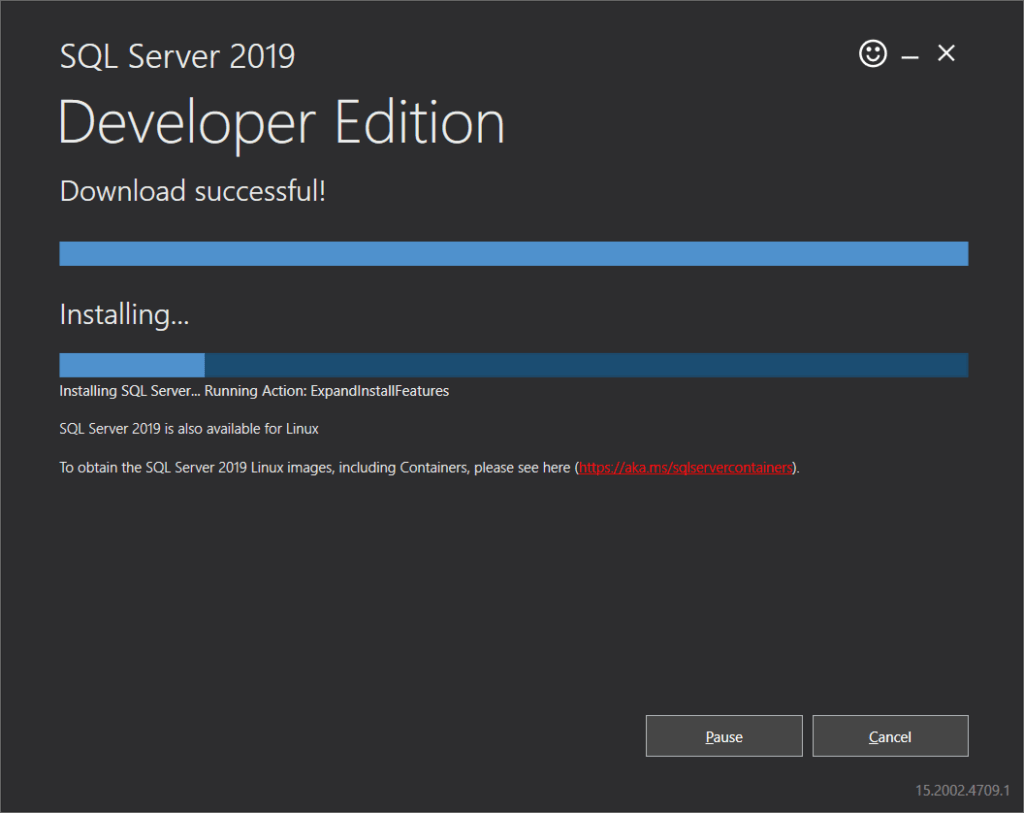Click the 'Download successful!' text

193,191
